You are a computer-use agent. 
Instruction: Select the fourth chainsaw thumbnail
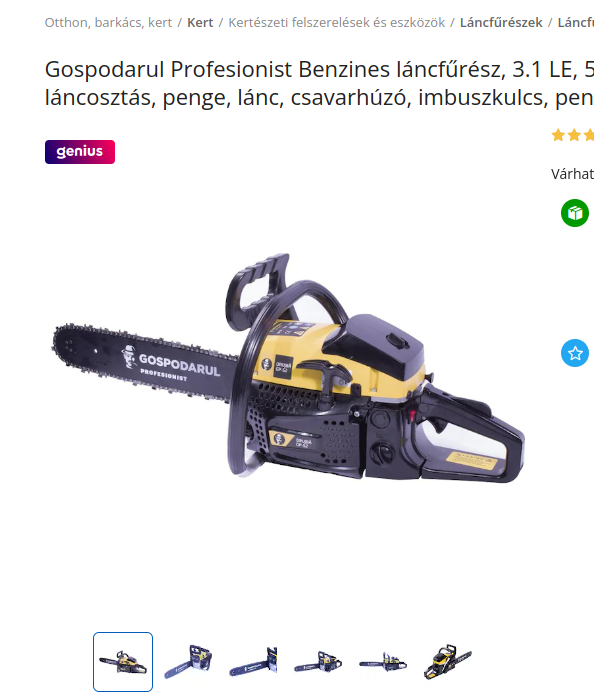click(318, 662)
